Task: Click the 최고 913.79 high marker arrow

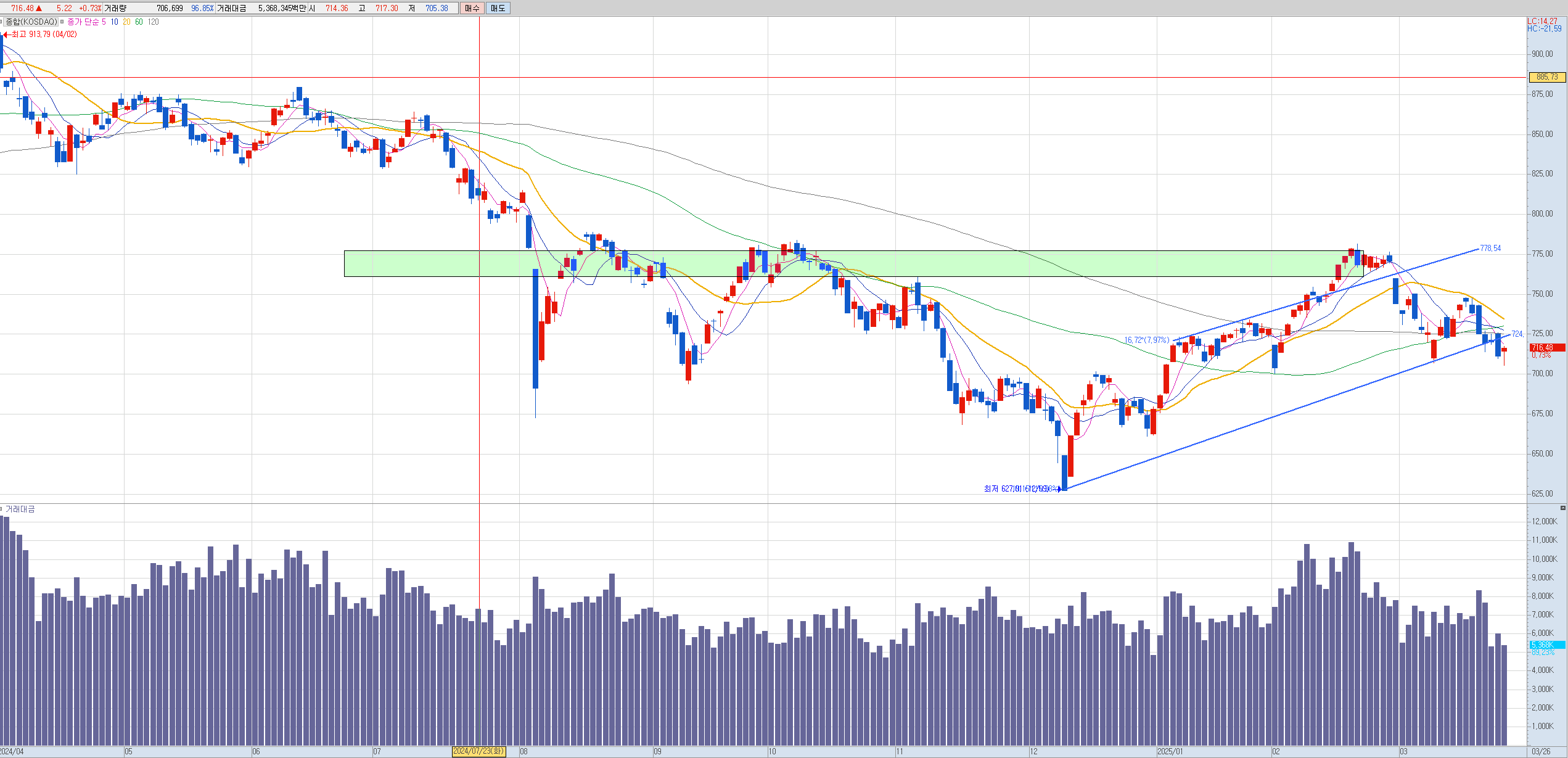Action: pos(6,35)
